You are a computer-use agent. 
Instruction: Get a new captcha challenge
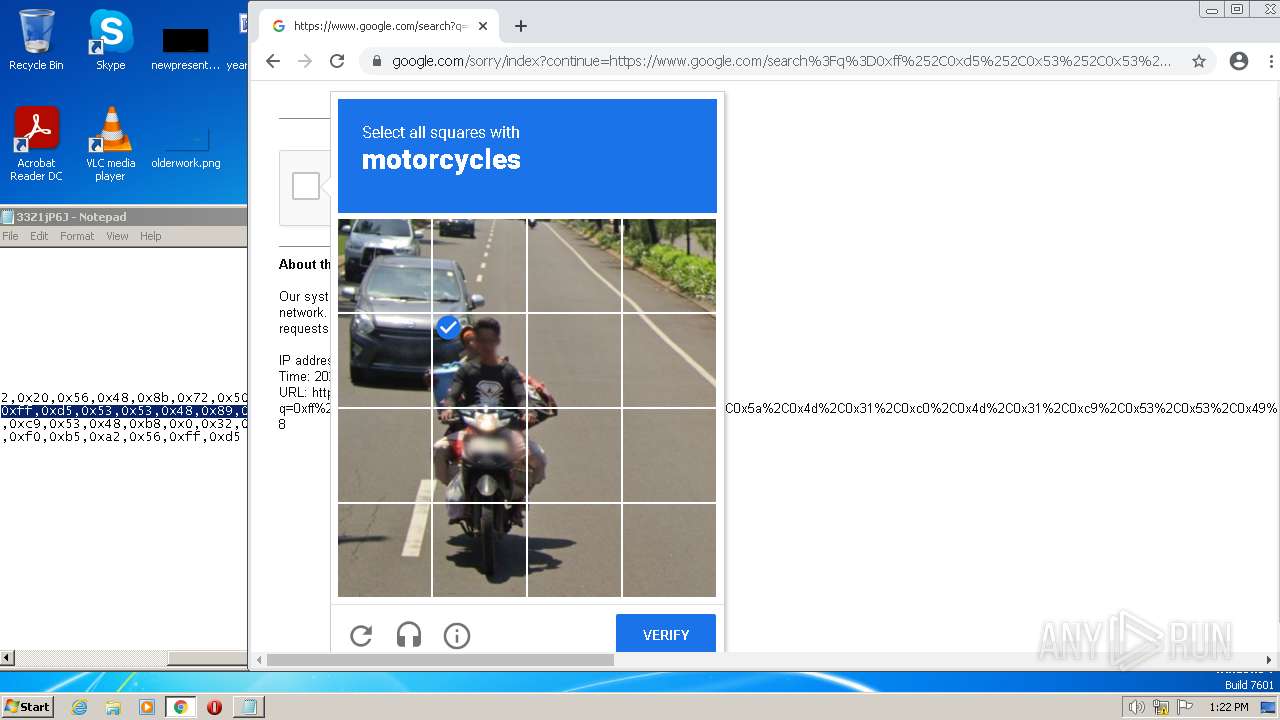pos(361,635)
